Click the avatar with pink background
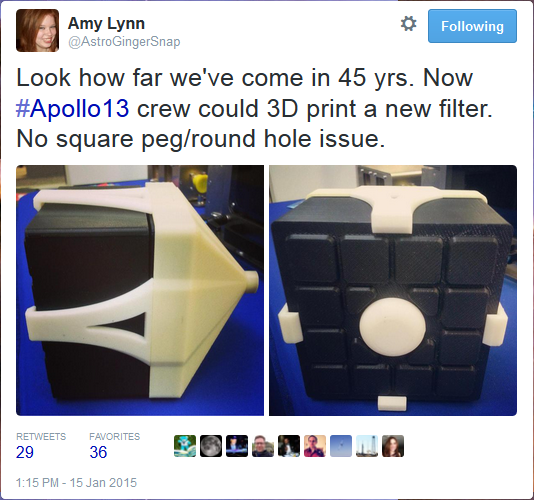Screen dimensions: 534x500 (315, 446)
